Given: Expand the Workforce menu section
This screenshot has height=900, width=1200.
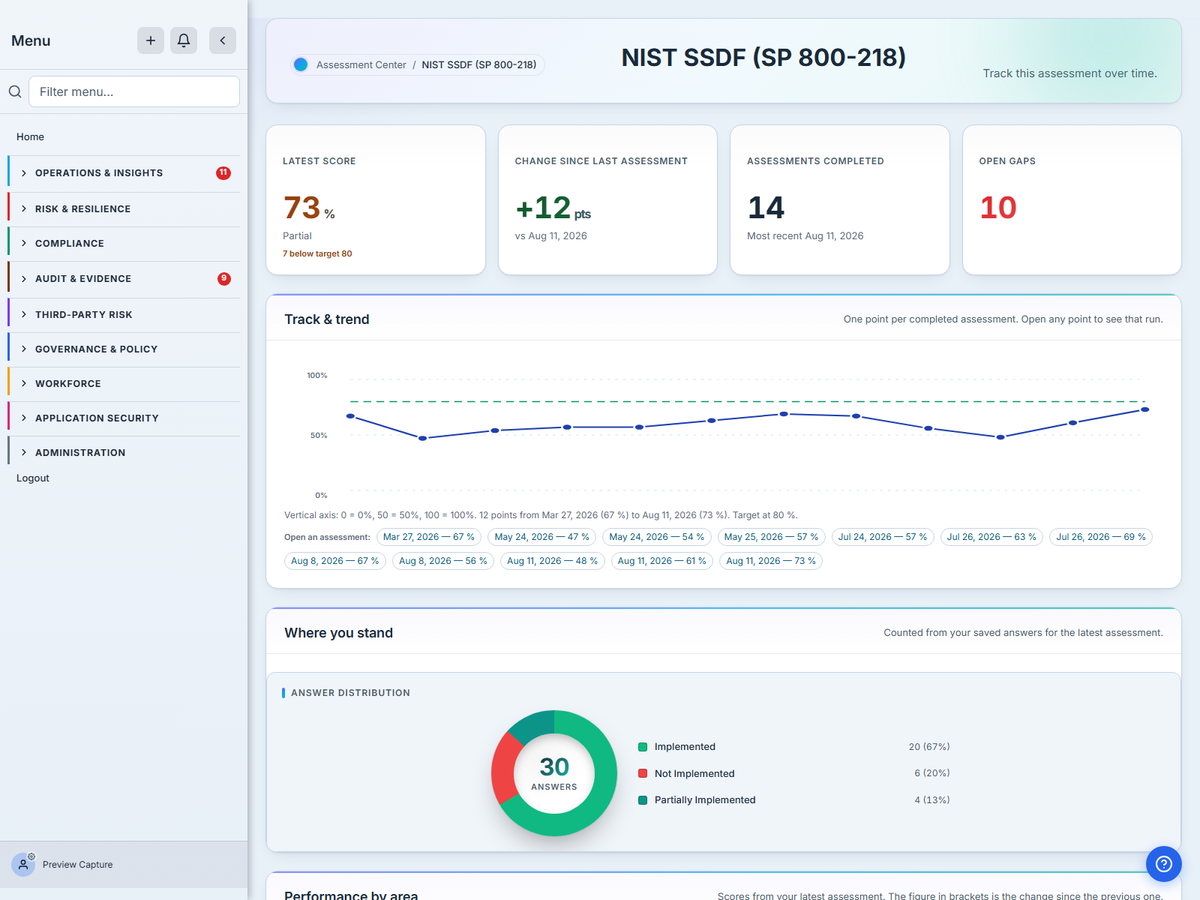Looking at the screenshot, I should [123, 384].
